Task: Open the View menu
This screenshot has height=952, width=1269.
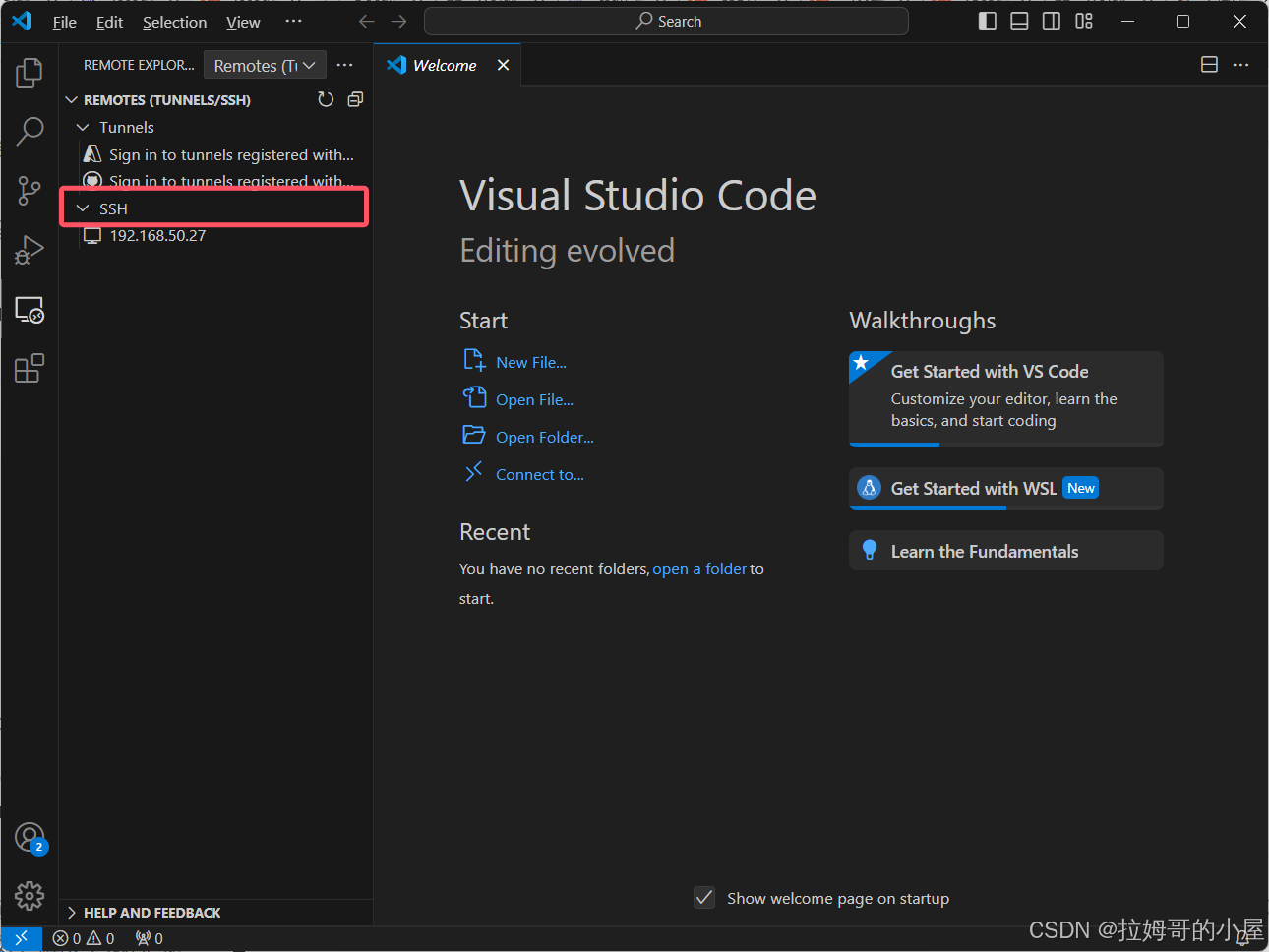Action: pyautogui.click(x=243, y=22)
